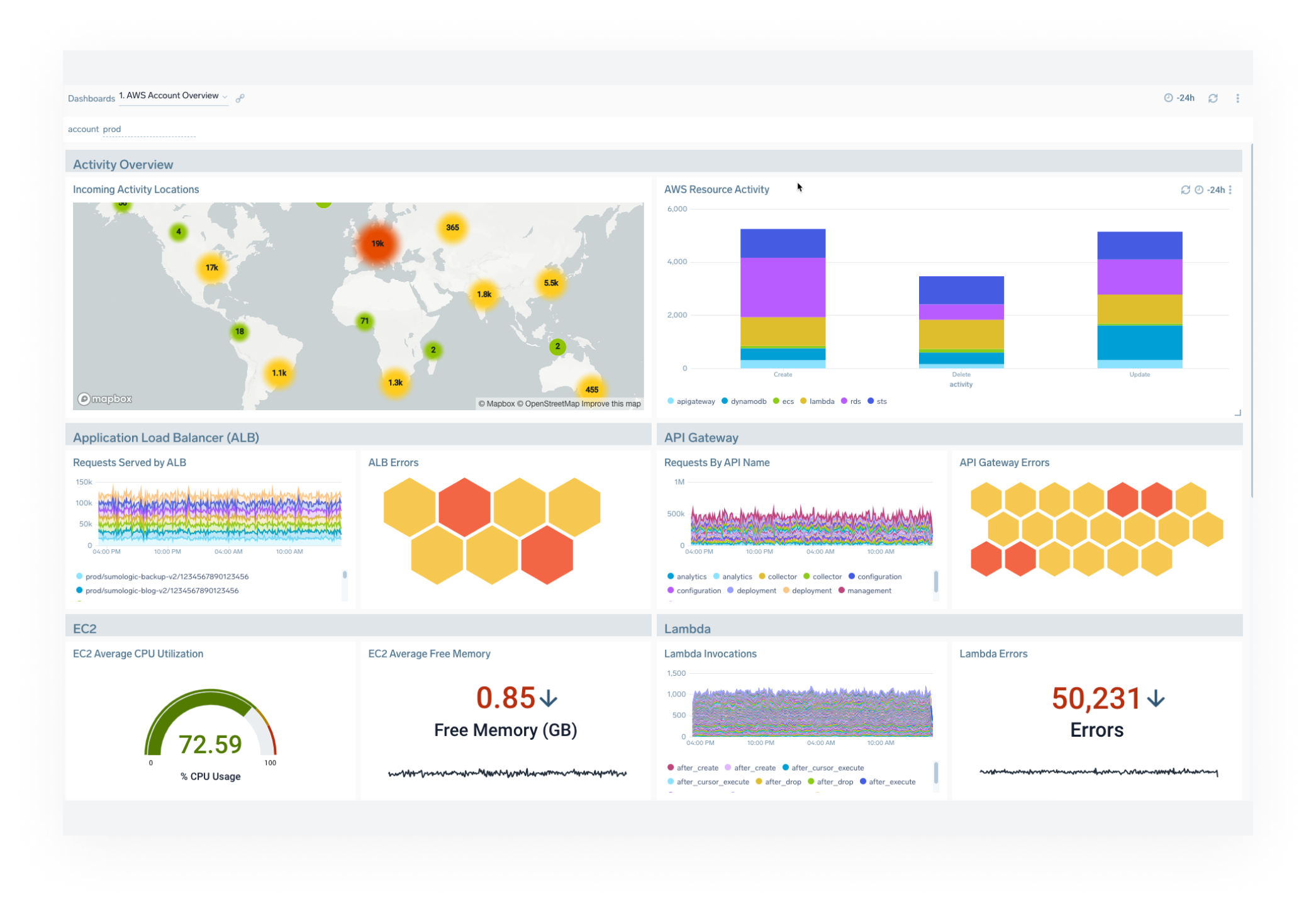The height and width of the screenshot is (911, 1316).
Task: Click the 17k map cluster over North America
Action: point(212,268)
